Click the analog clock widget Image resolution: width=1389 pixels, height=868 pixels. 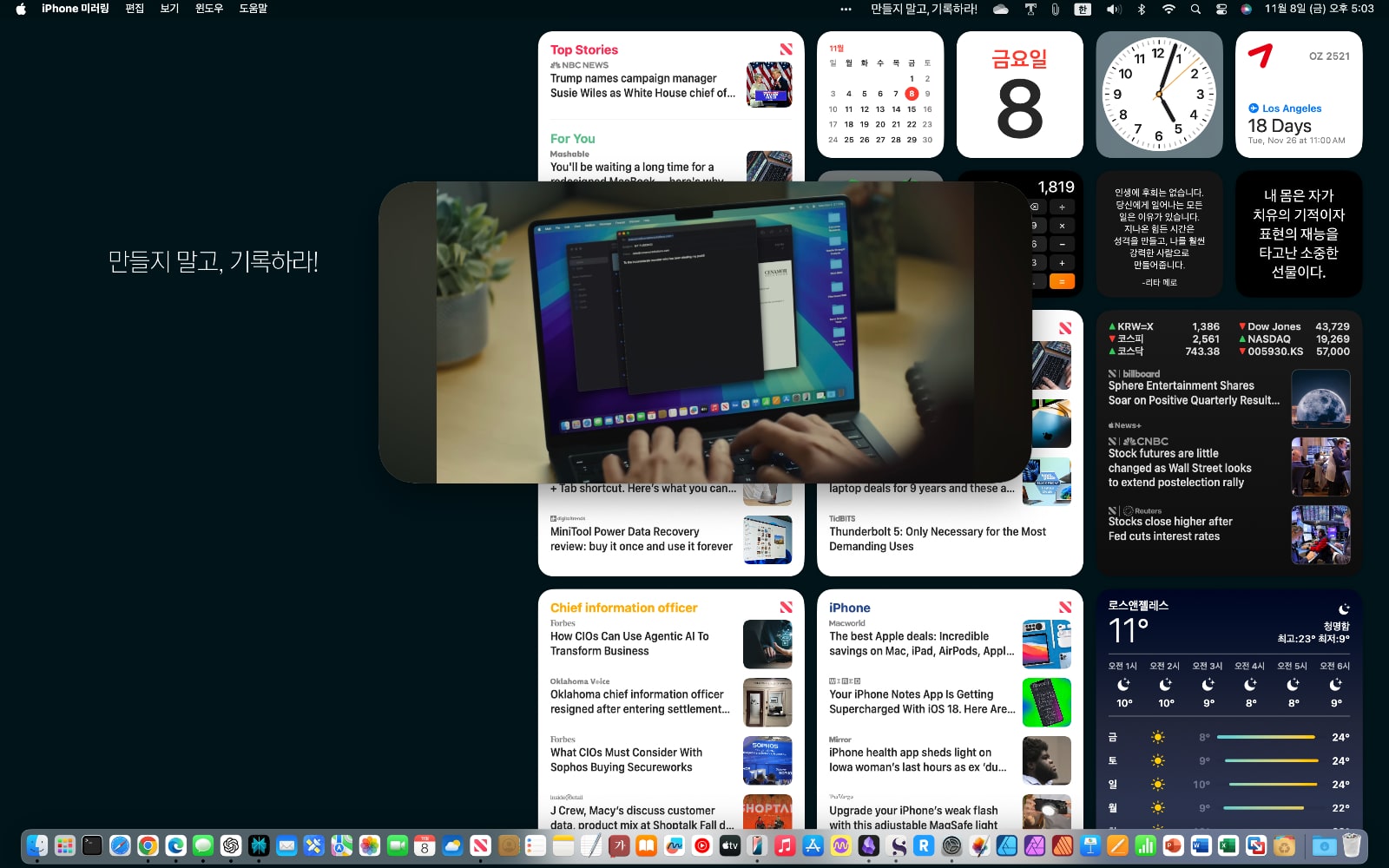click(1159, 95)
